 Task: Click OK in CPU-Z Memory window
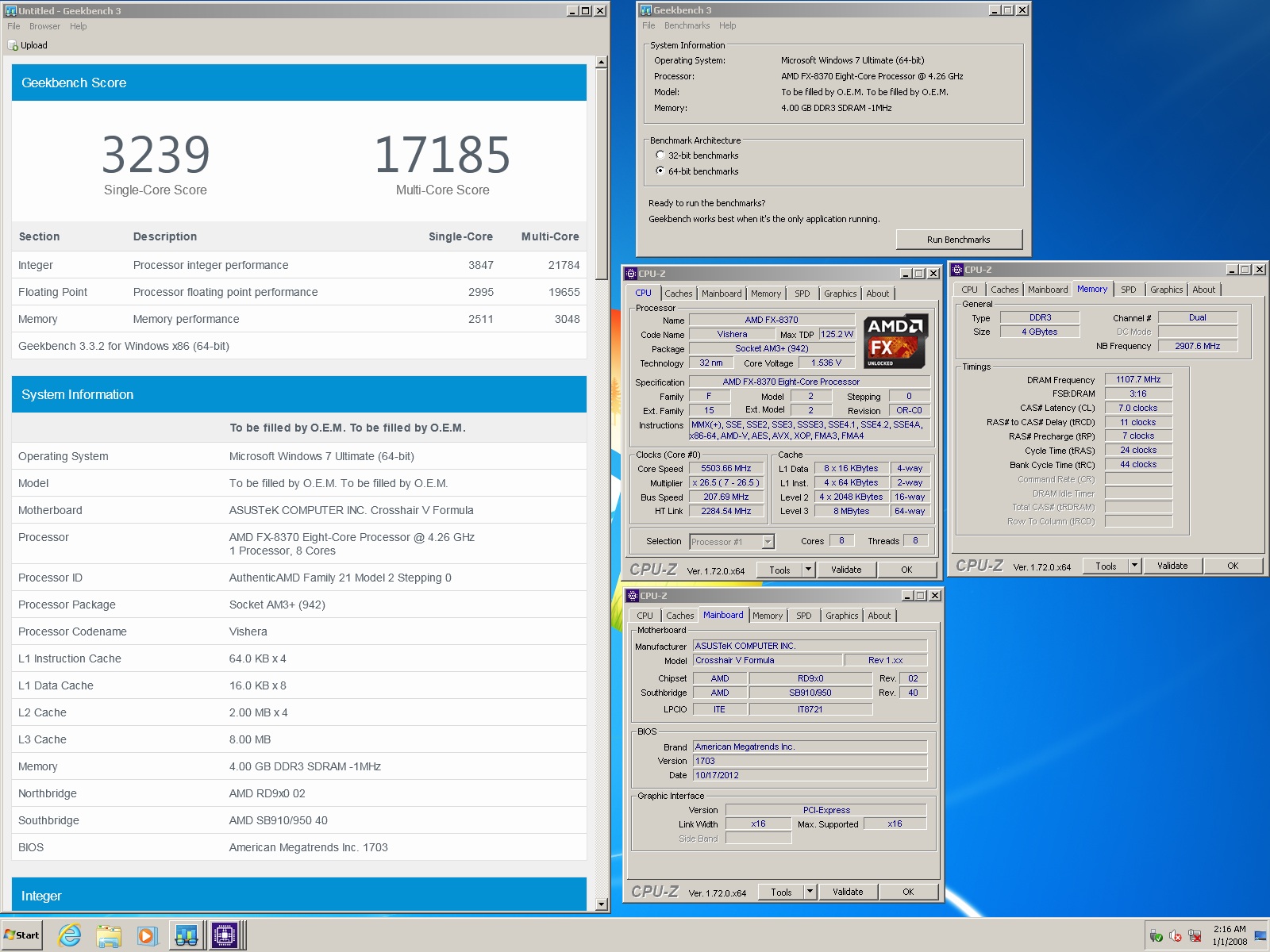[1233, 566]
